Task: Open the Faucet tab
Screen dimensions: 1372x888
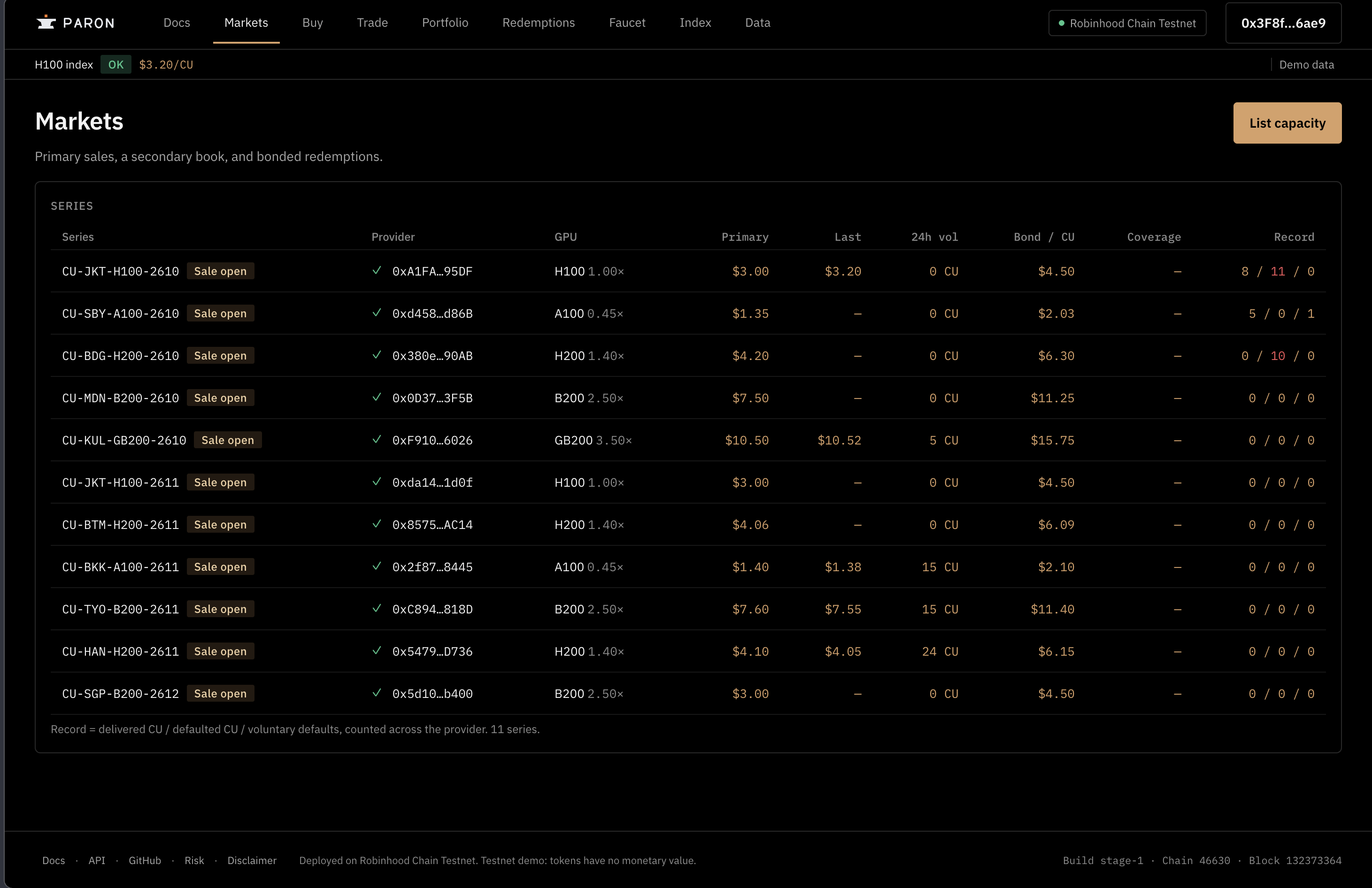Action: point(627,23)
